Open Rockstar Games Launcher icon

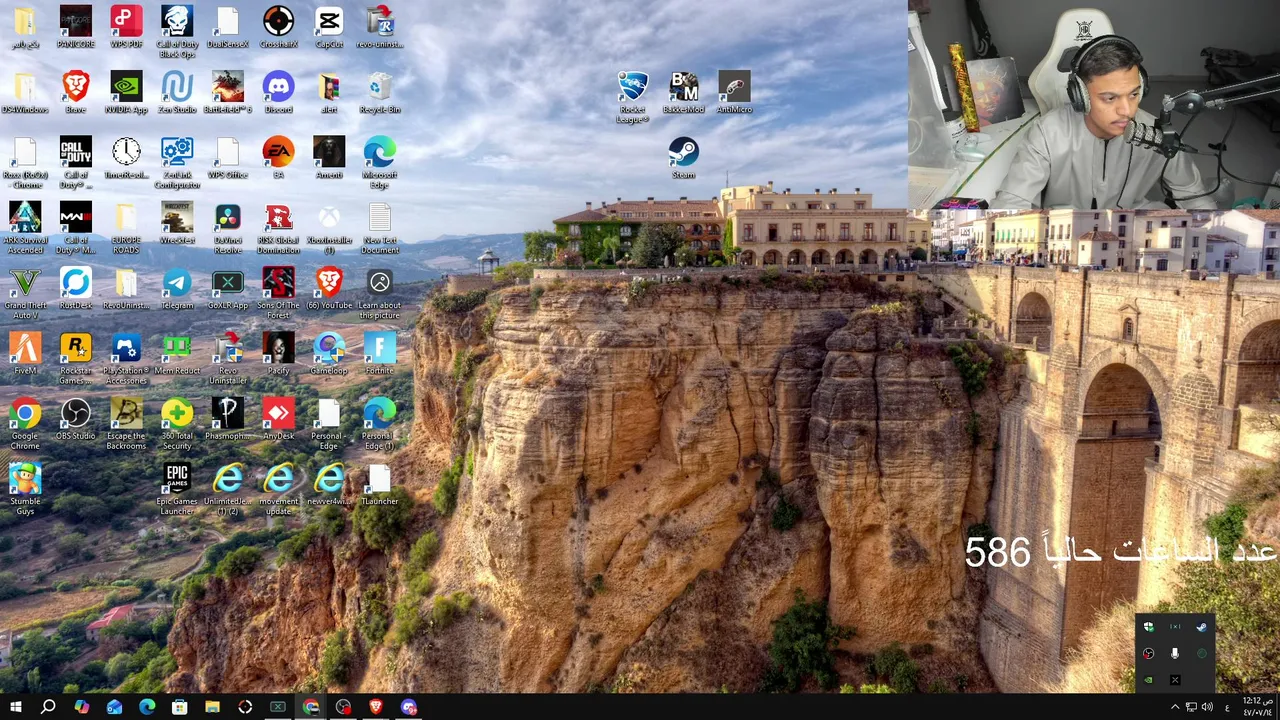(x=76, y=357)
